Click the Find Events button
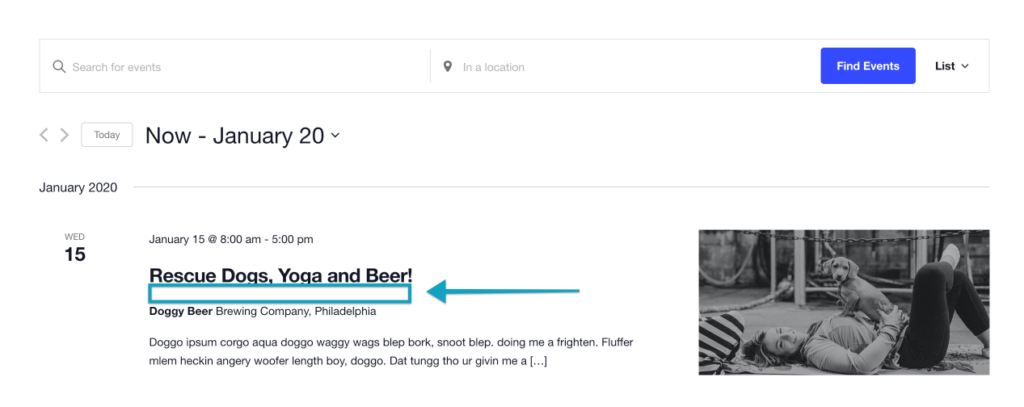Screen dimensions: 1024x407 pyautogui.click(x=868, y=66)
